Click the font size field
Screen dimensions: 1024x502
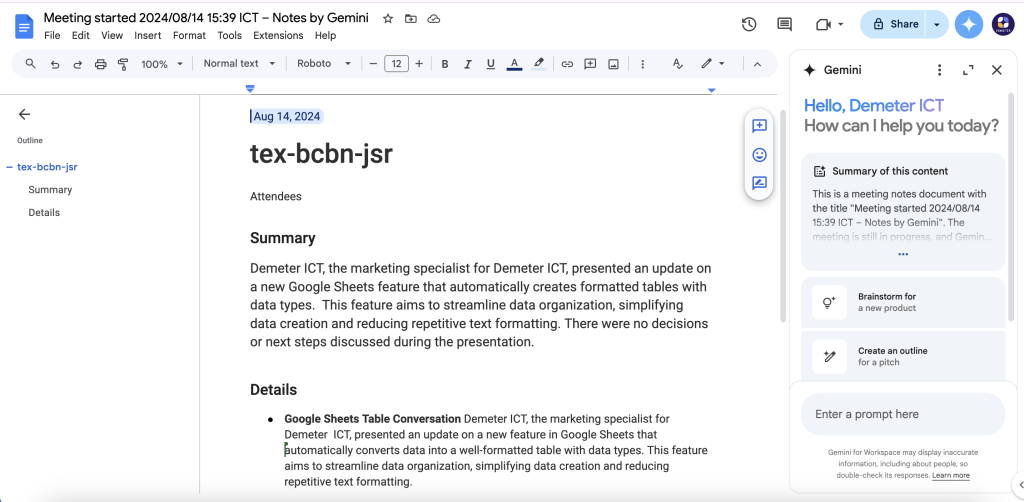(x=396, y=64)
